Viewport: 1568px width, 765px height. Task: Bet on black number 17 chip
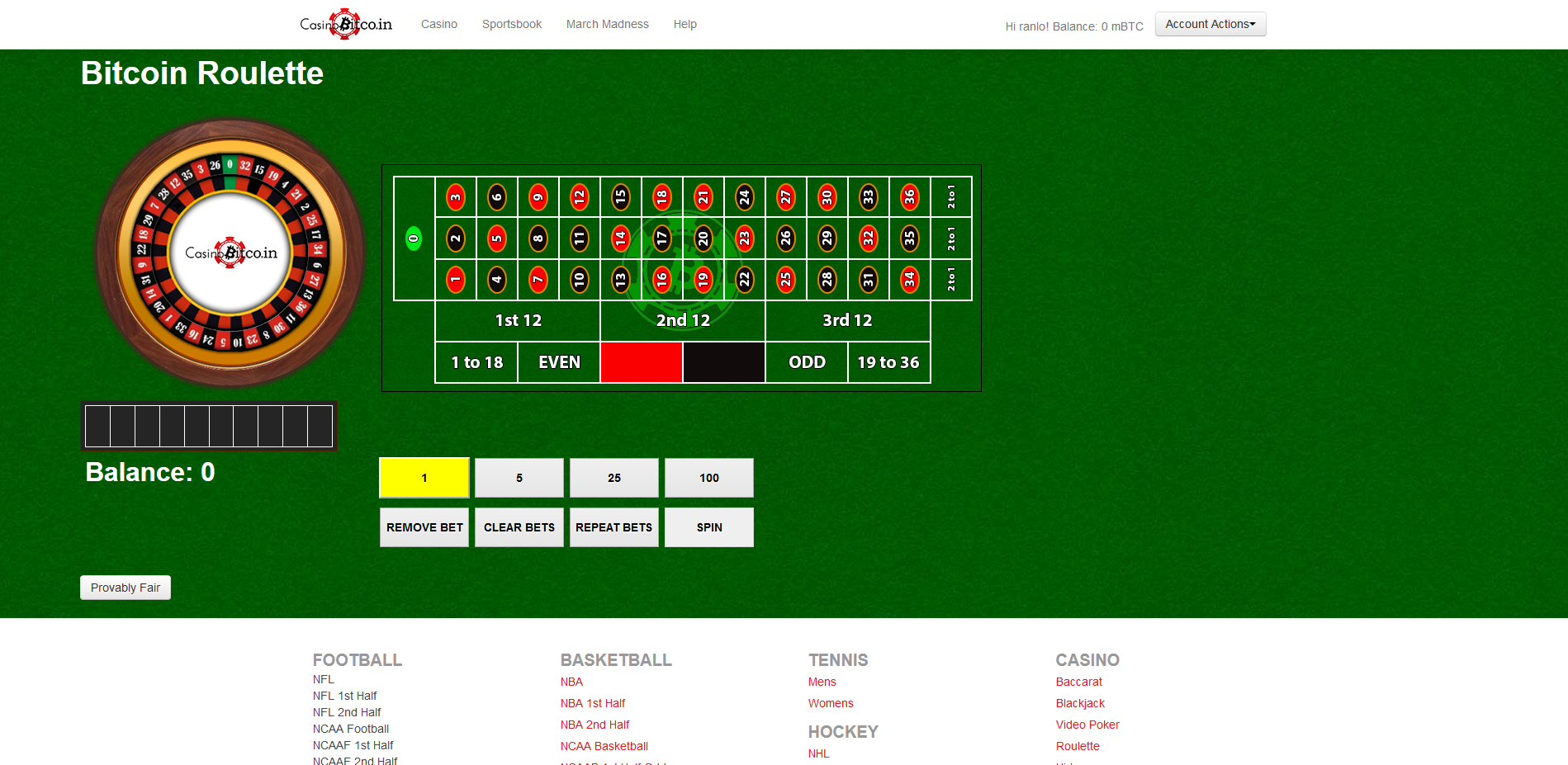coord(662,238)
